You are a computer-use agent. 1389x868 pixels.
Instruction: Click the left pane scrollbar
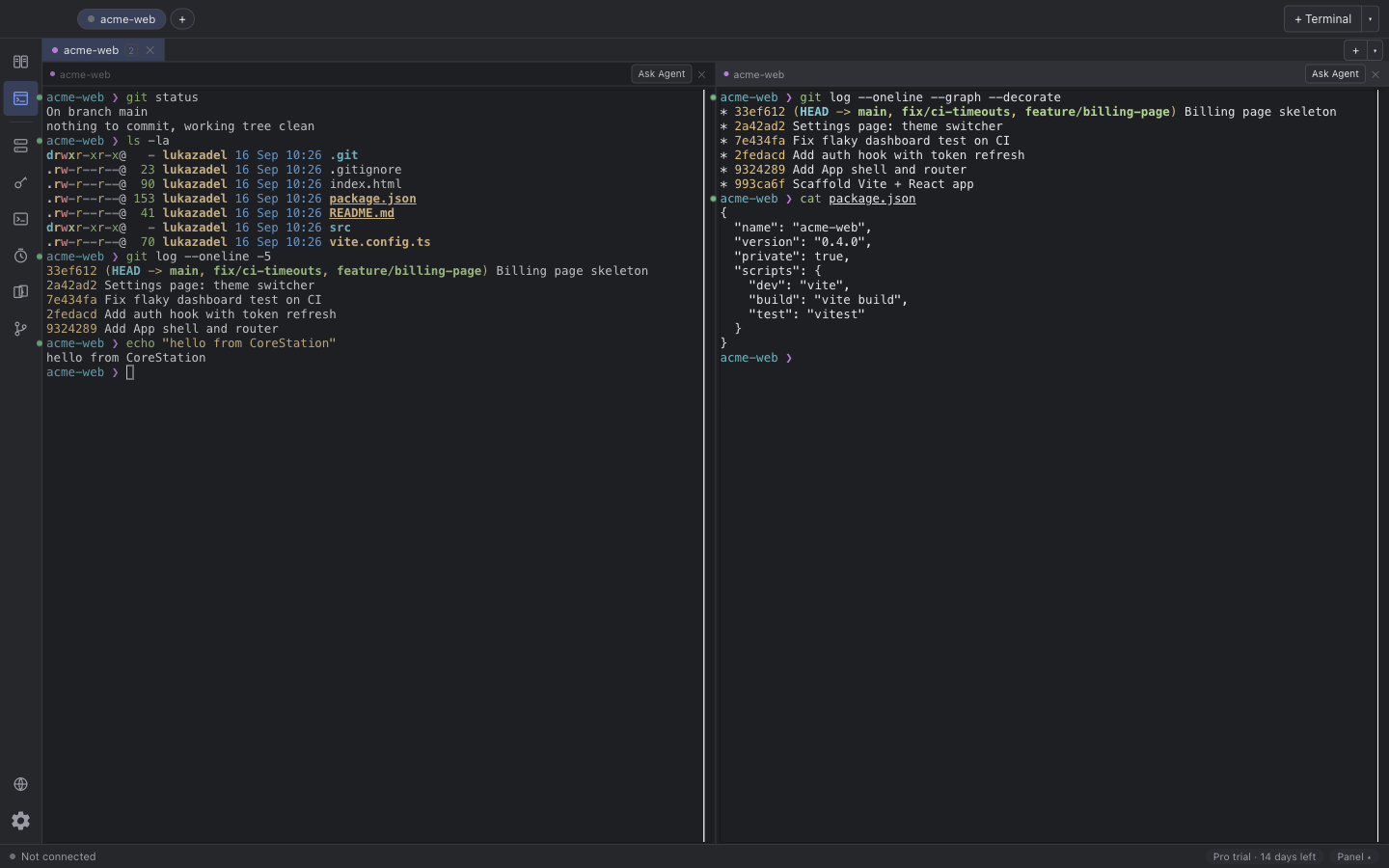(704, 466)
